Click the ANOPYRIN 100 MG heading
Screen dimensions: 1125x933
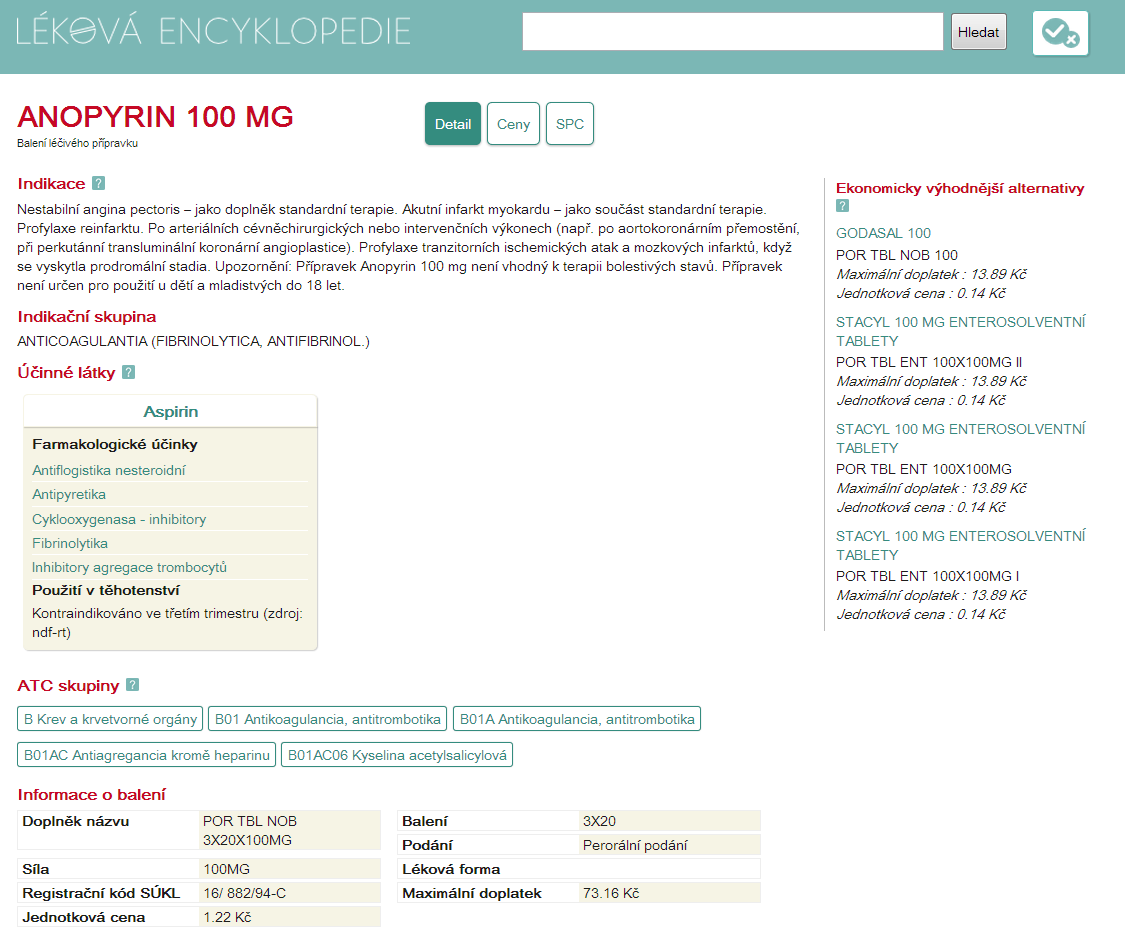pyautogui.click(x=155, y=116)
